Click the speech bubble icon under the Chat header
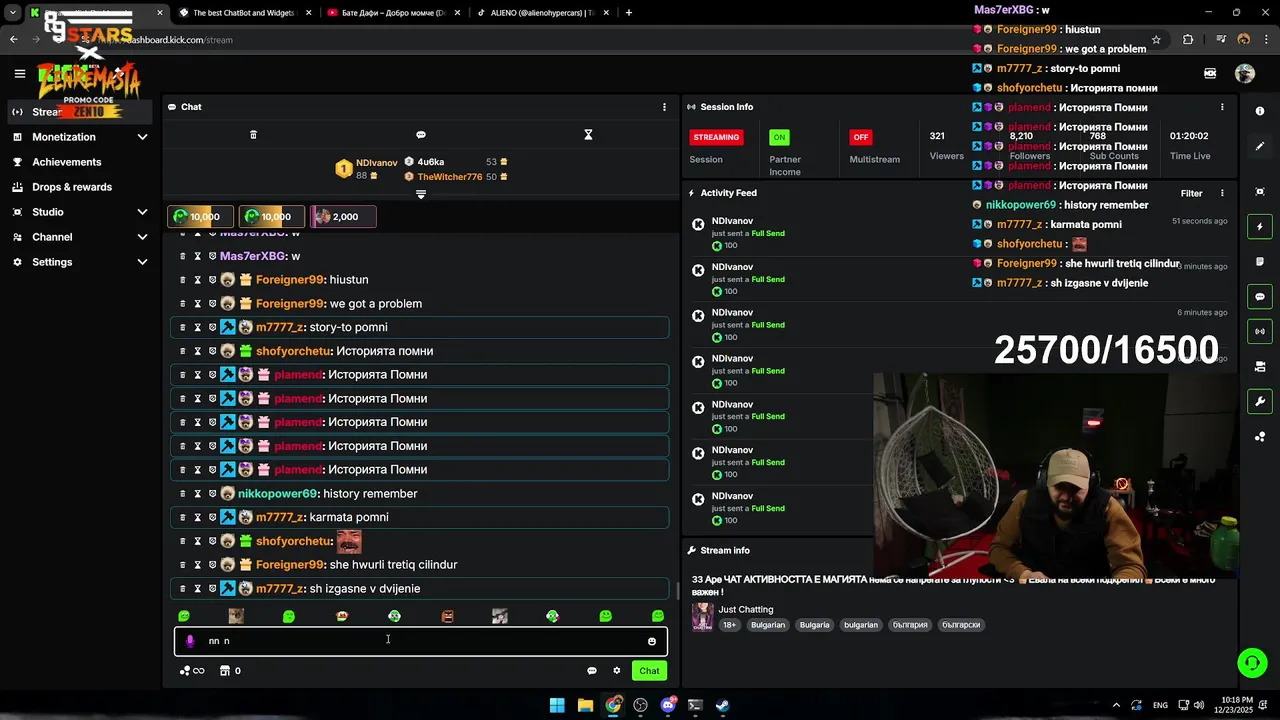1280x720 pixels. [421, 135]
